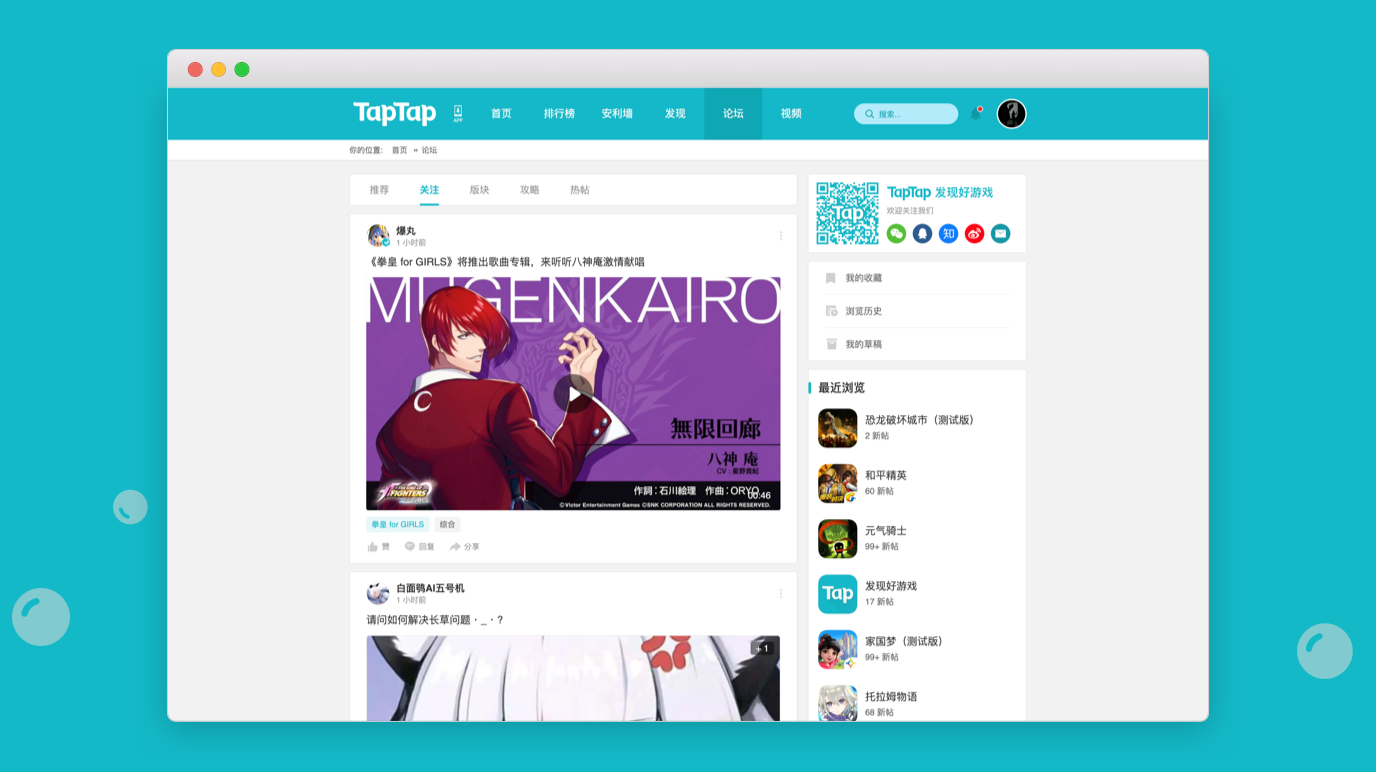Screen dimensions: 1376x772
Task: Click the Zhihu follow icon
Action: (x=948, y=233)
